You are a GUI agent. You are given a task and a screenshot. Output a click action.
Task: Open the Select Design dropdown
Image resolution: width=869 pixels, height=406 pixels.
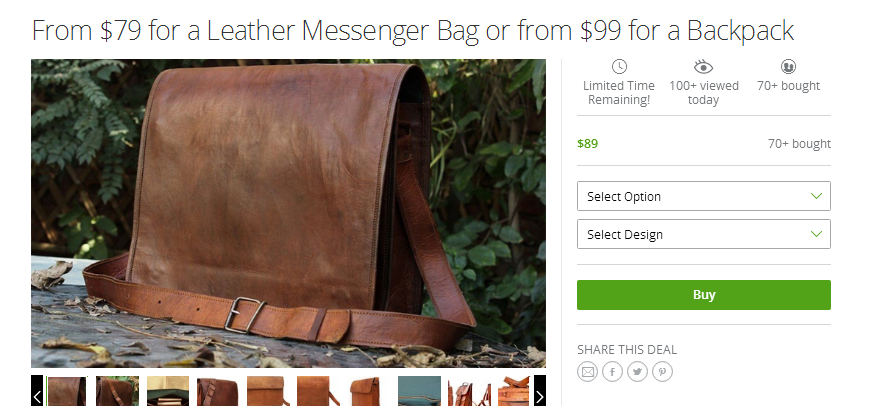point(704,234)
